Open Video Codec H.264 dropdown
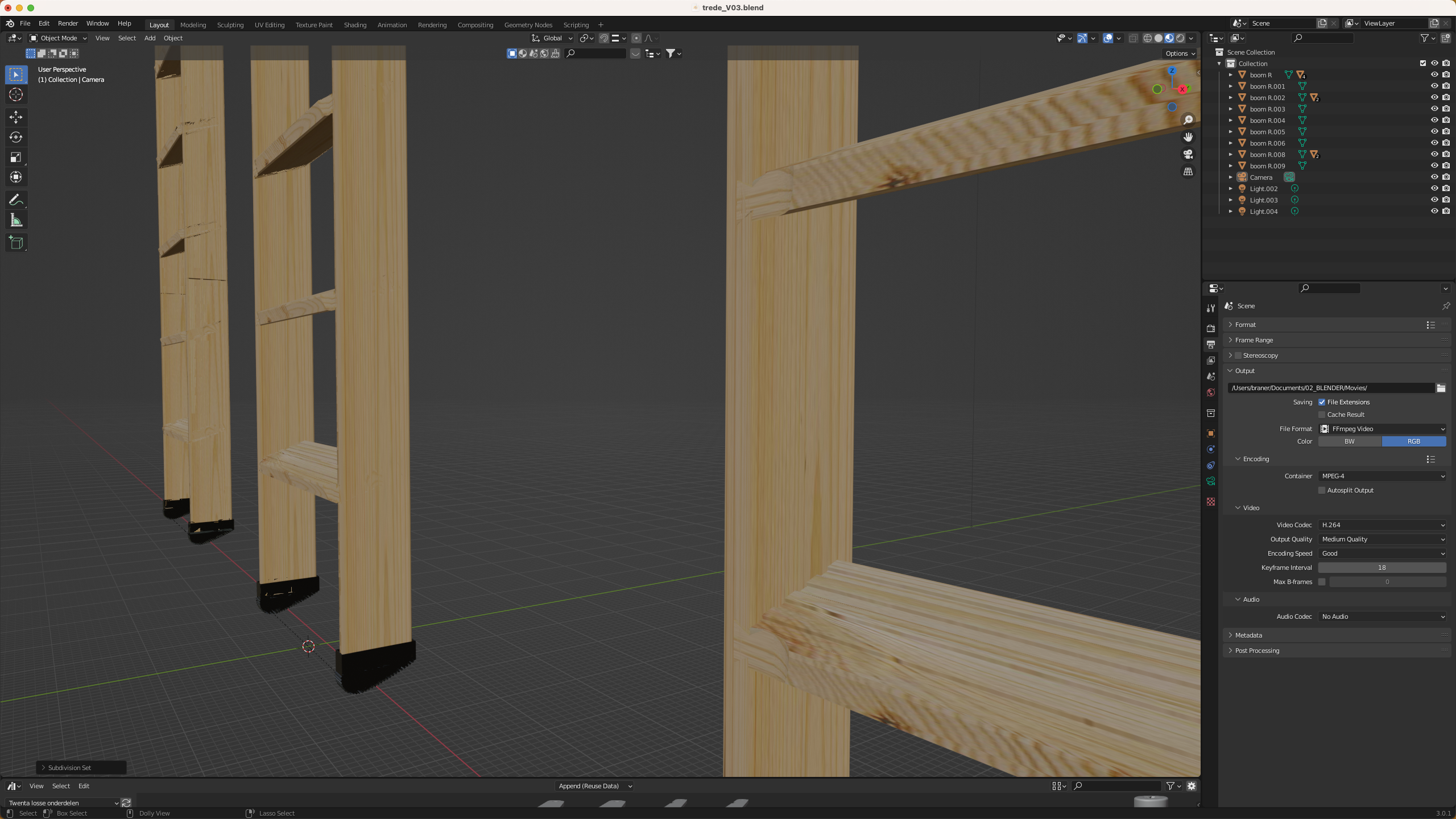1456x819 pixels. pos(1382,525)
